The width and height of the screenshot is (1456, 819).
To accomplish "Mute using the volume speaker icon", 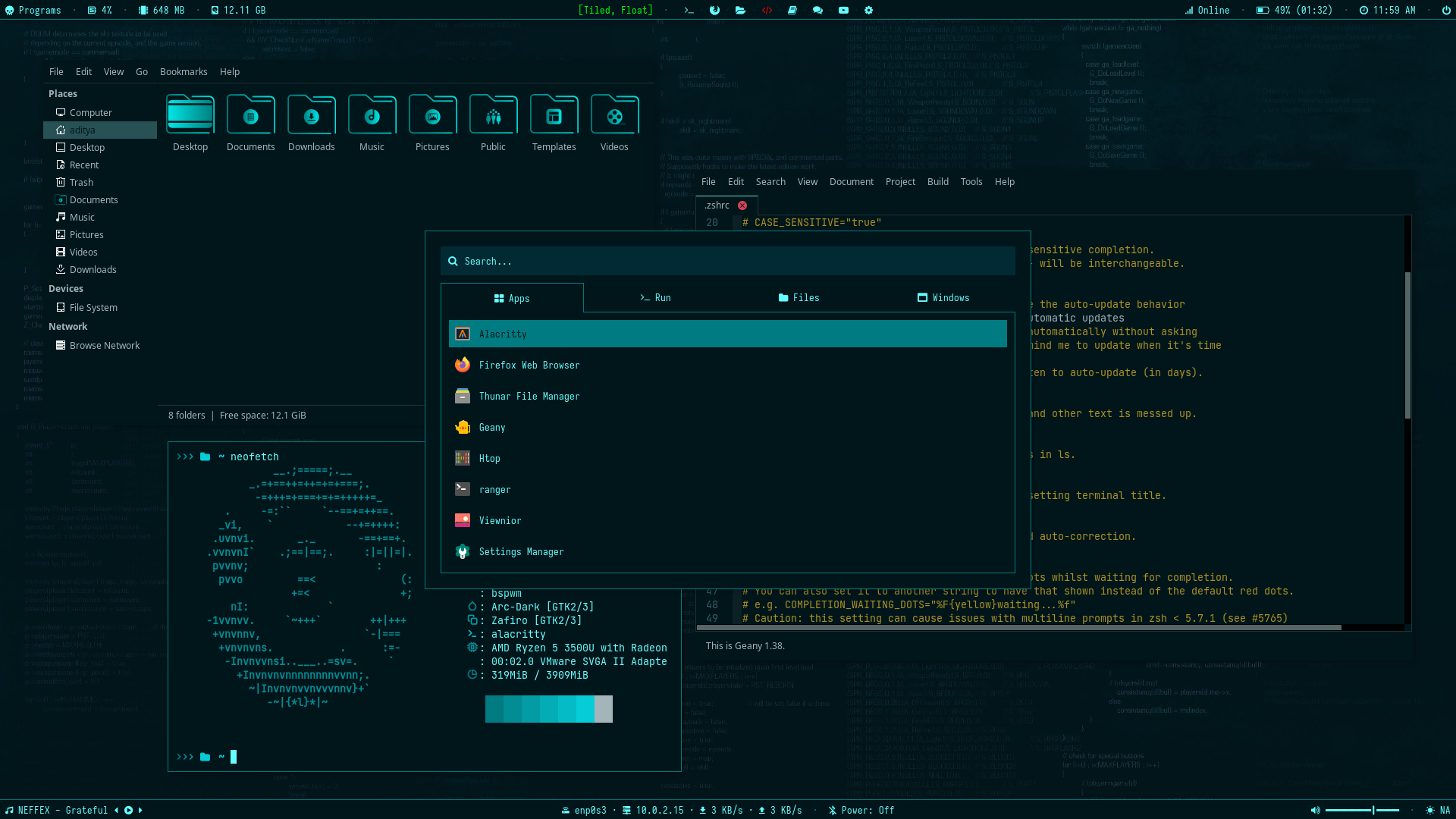I will 1316,810.
